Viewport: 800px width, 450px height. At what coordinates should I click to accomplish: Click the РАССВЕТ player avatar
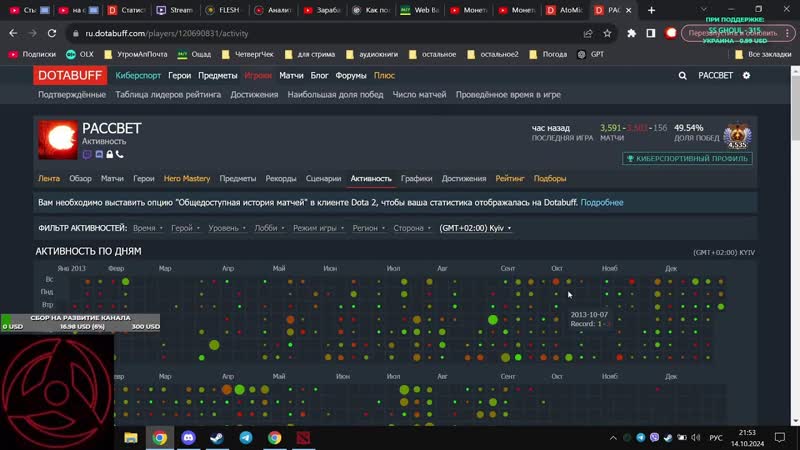tap(58, 140)
